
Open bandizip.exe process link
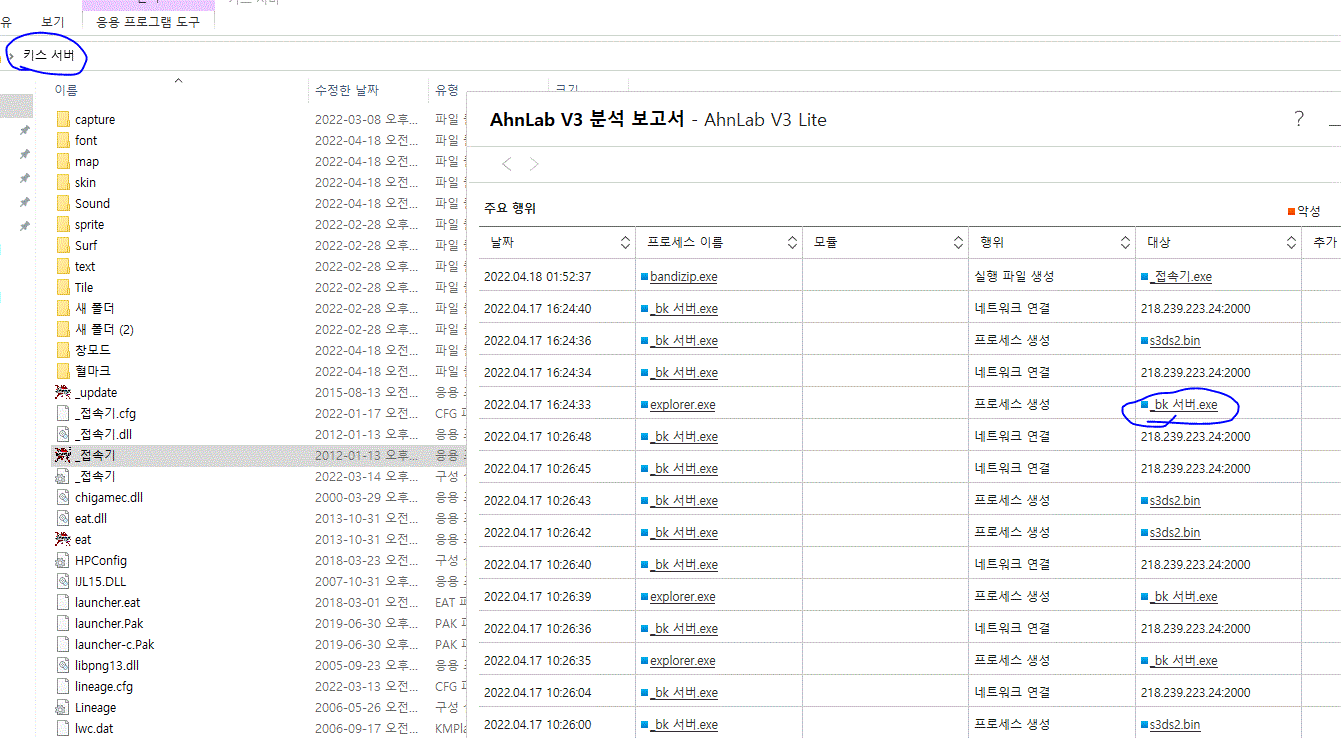tap(683, 276)
